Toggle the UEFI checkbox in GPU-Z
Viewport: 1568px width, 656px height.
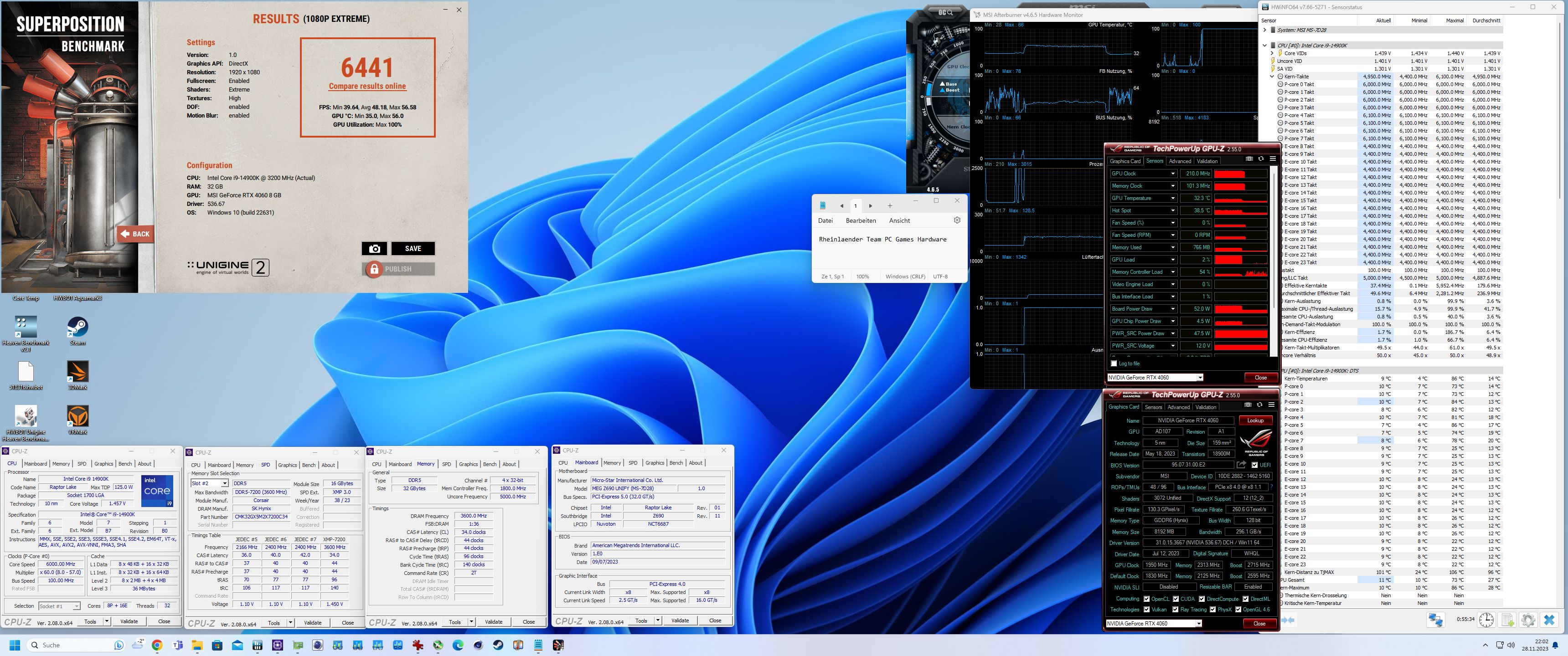[x=1255, y=465]
